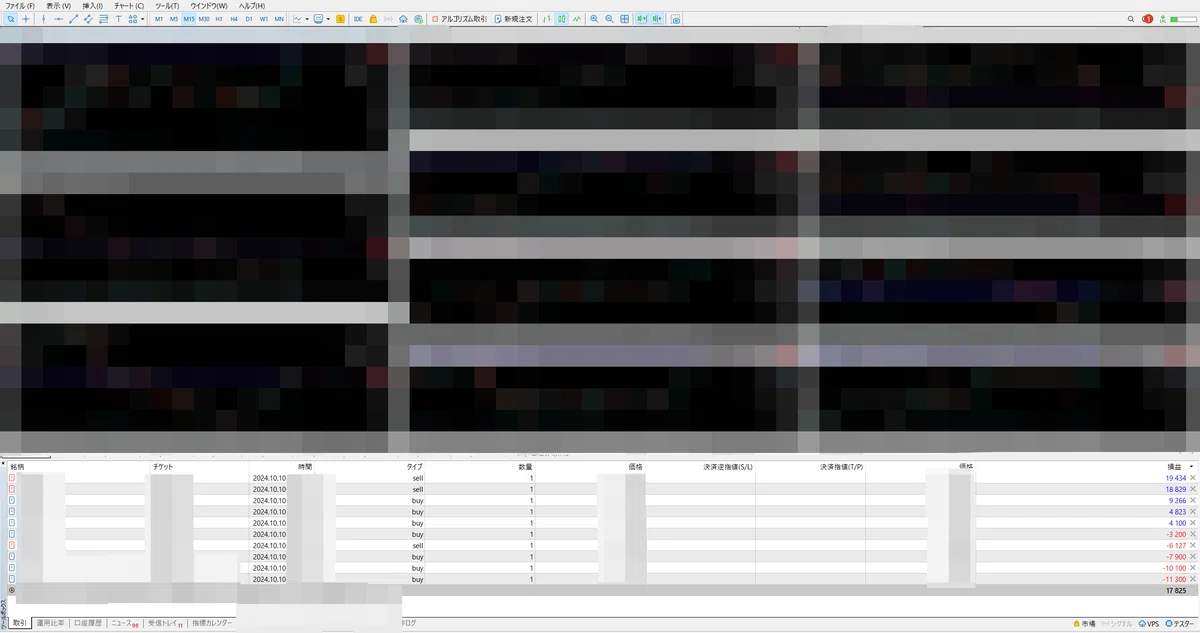This screenshot has height=633, width=1200.
Task: Switch to the 口座履歴 tab
Action: click(88, 623)
